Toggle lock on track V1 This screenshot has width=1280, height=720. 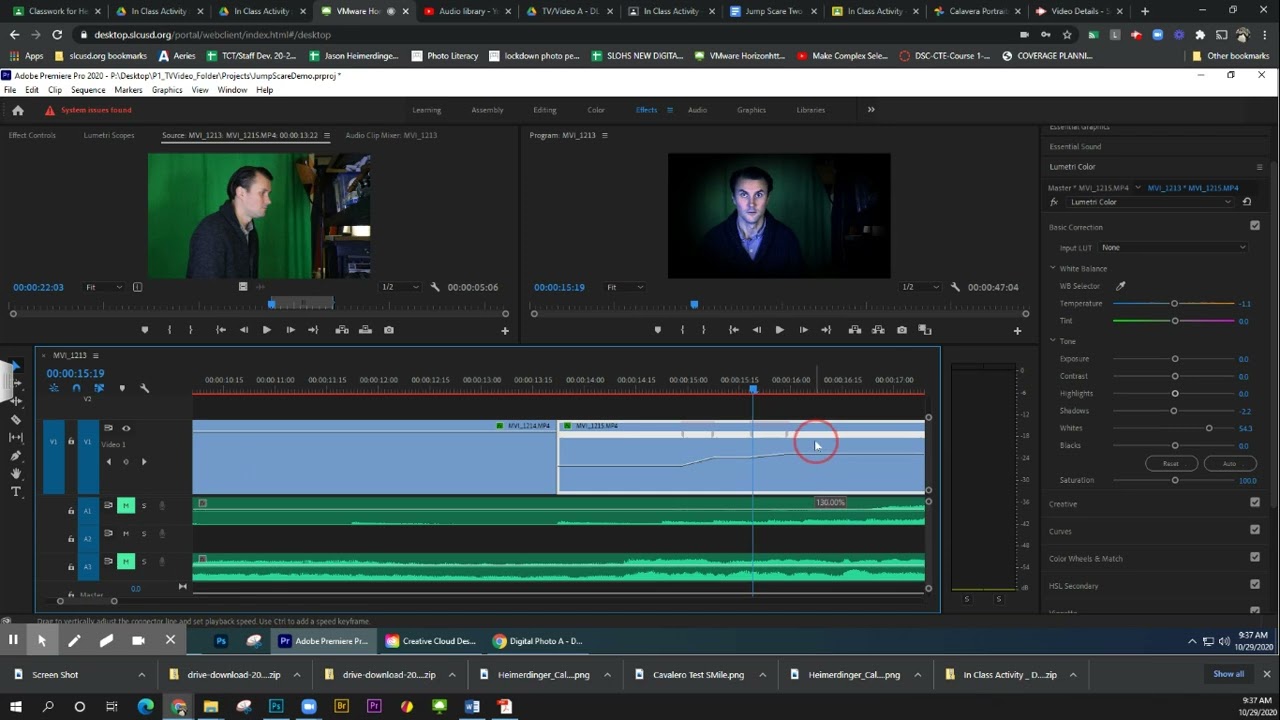pyautogui.click(x=71, y=441)
